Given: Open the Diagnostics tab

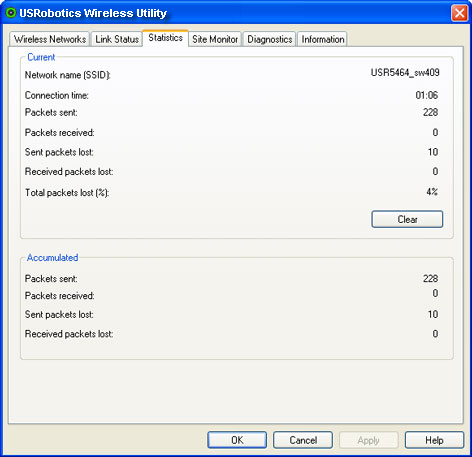Looking at the screenshot, I should (269, 39).
